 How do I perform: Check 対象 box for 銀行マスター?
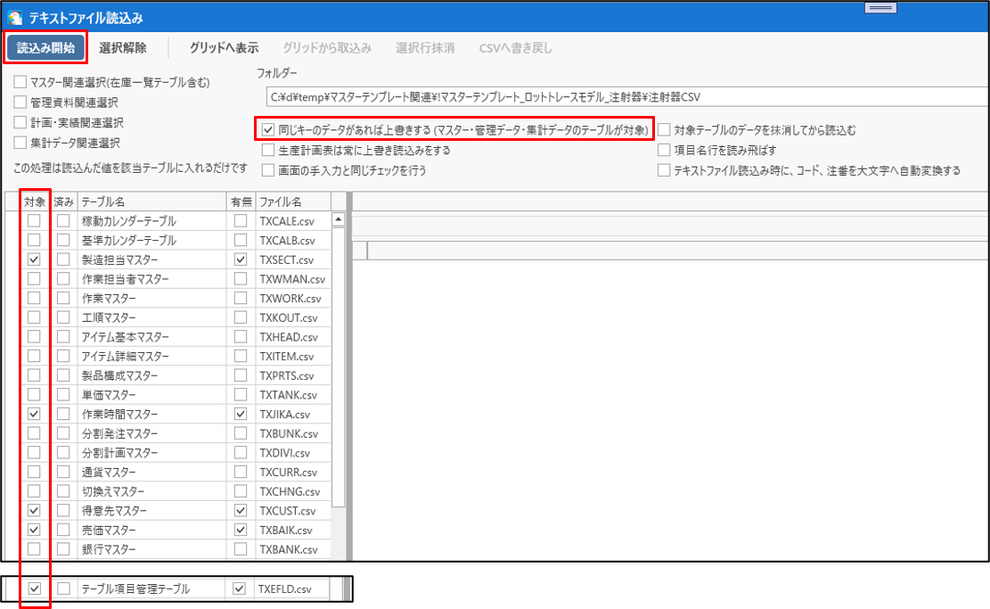(34, 549)
